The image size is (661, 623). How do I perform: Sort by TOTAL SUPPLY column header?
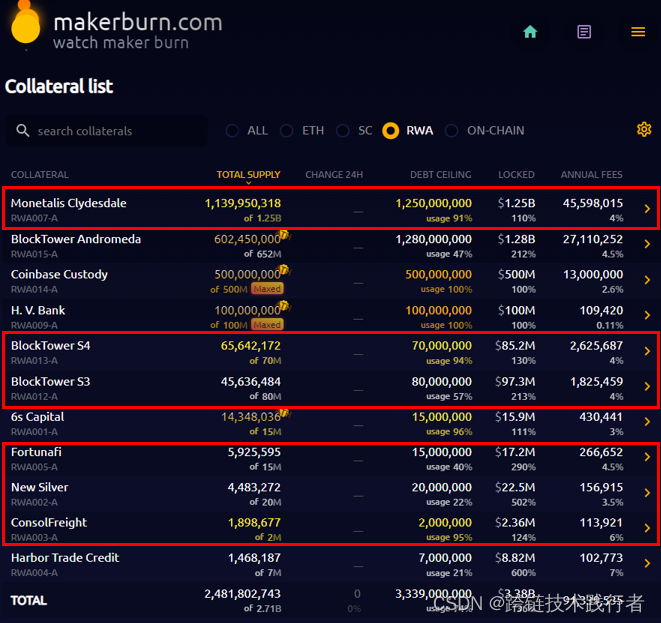(x=248, y=175)
